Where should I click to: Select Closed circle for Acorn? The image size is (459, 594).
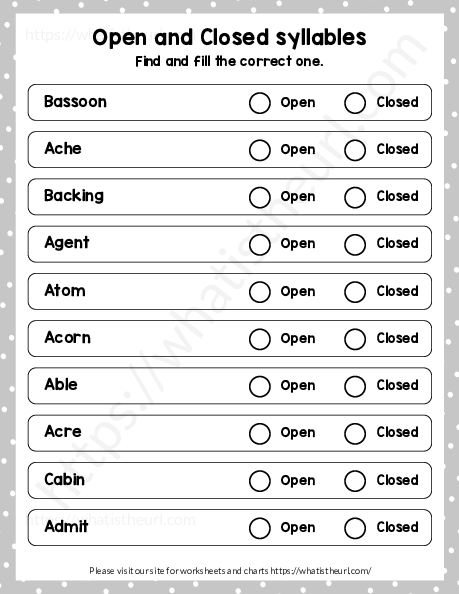(x=355, y=339)
